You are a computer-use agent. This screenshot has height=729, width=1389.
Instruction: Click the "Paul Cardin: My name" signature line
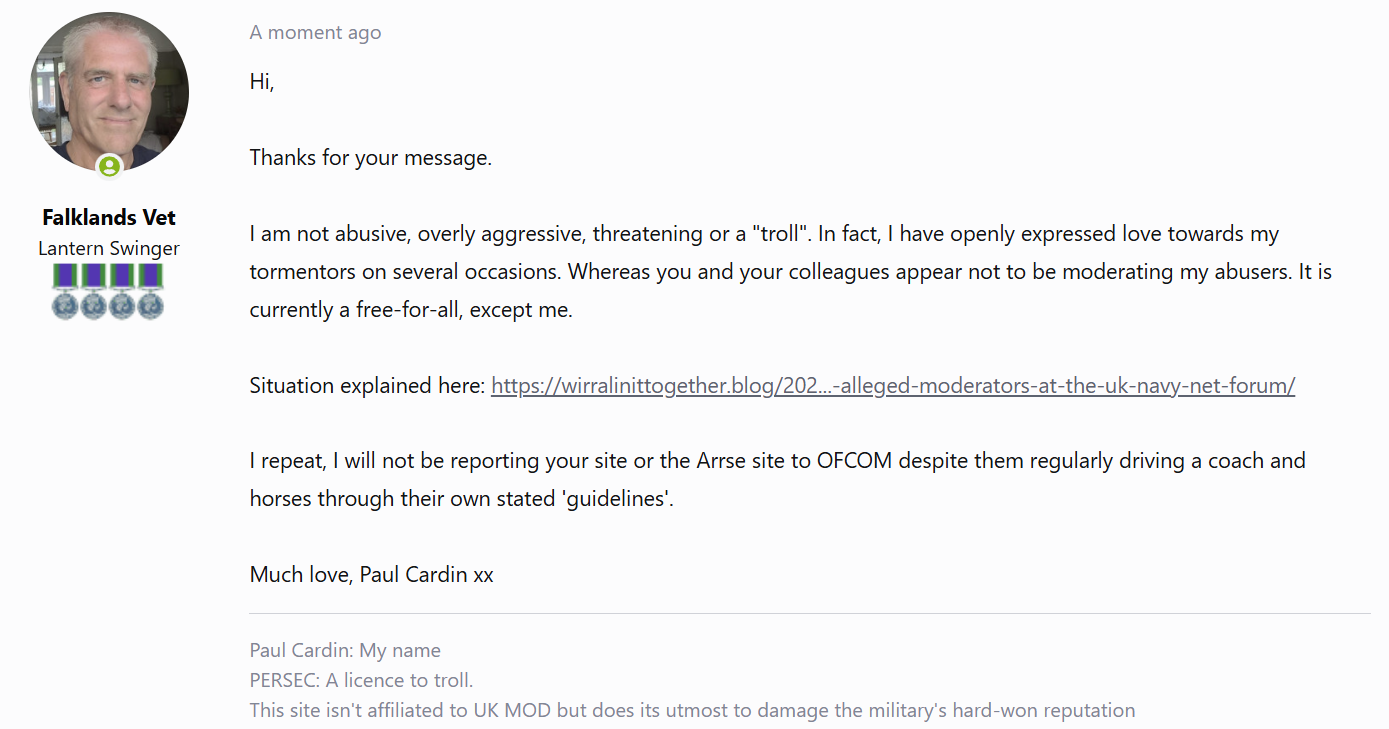pos(345,650)
